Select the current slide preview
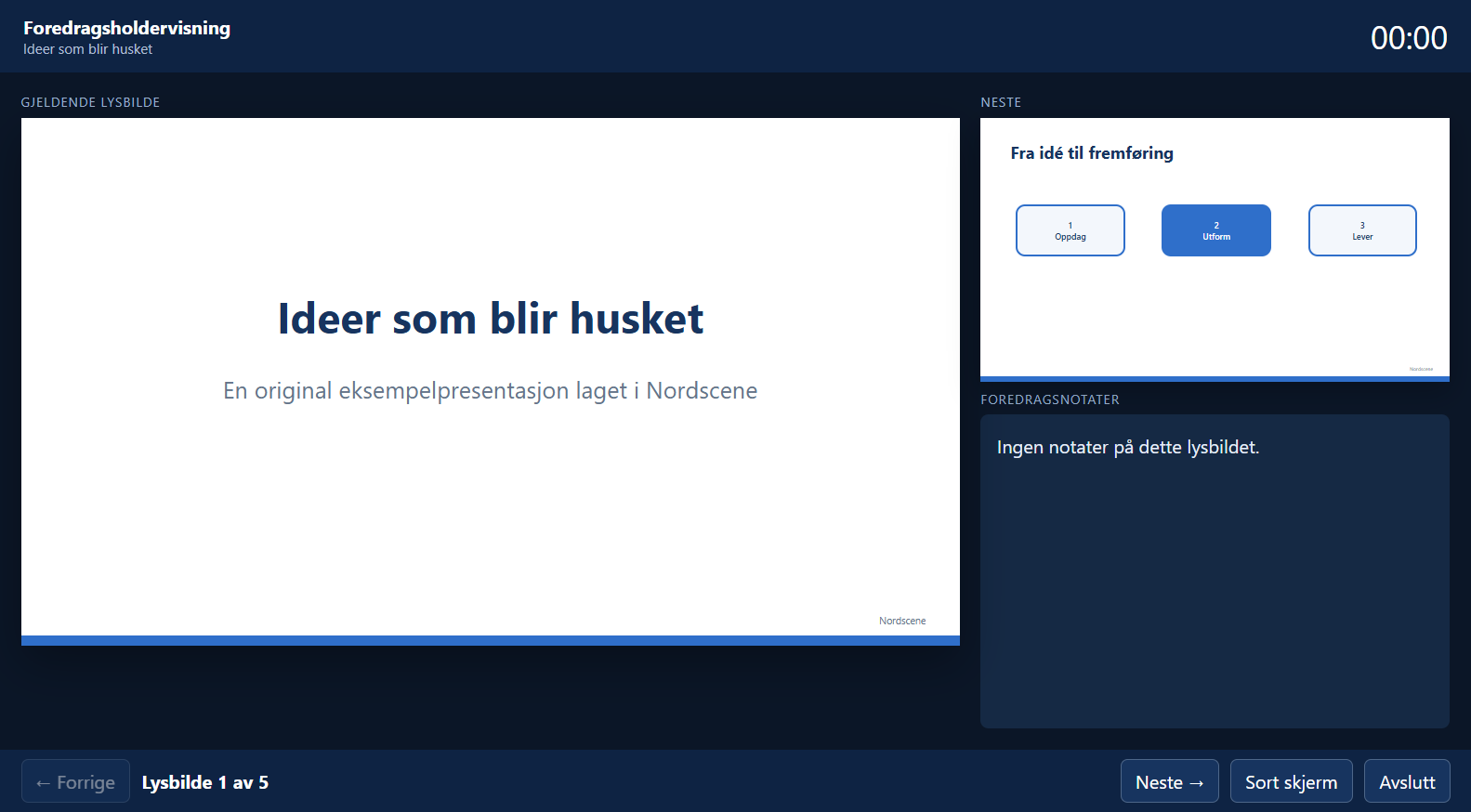The height and width of the screenshot is (812, 1471). point(491,381)
